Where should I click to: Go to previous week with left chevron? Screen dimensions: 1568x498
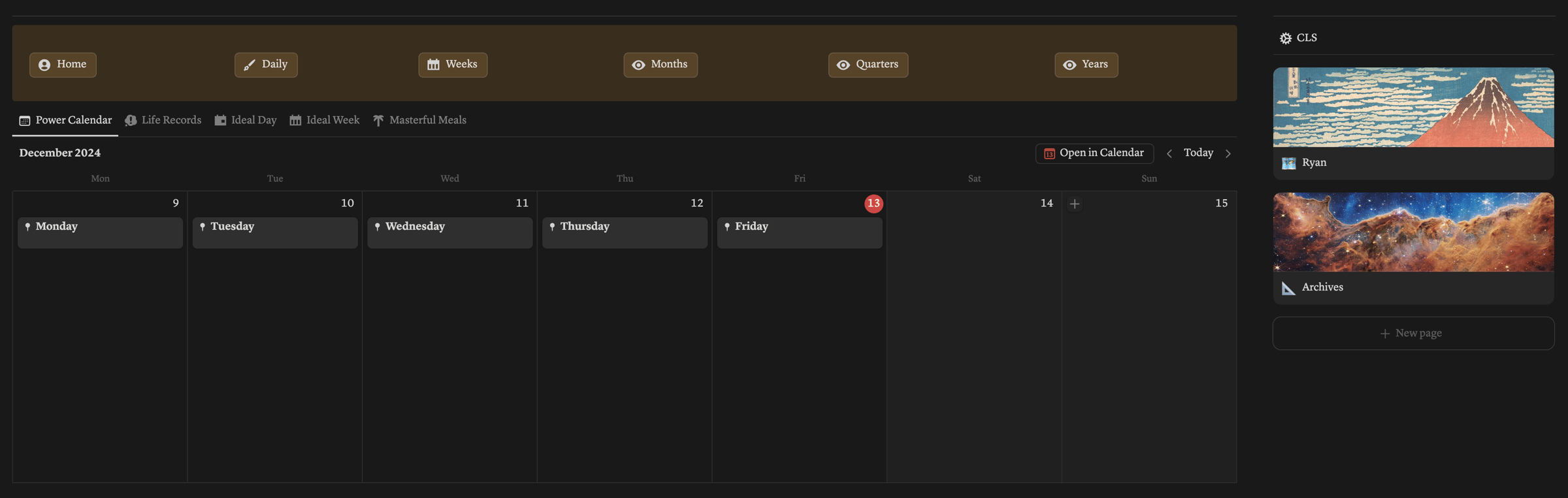(1169, 153)
